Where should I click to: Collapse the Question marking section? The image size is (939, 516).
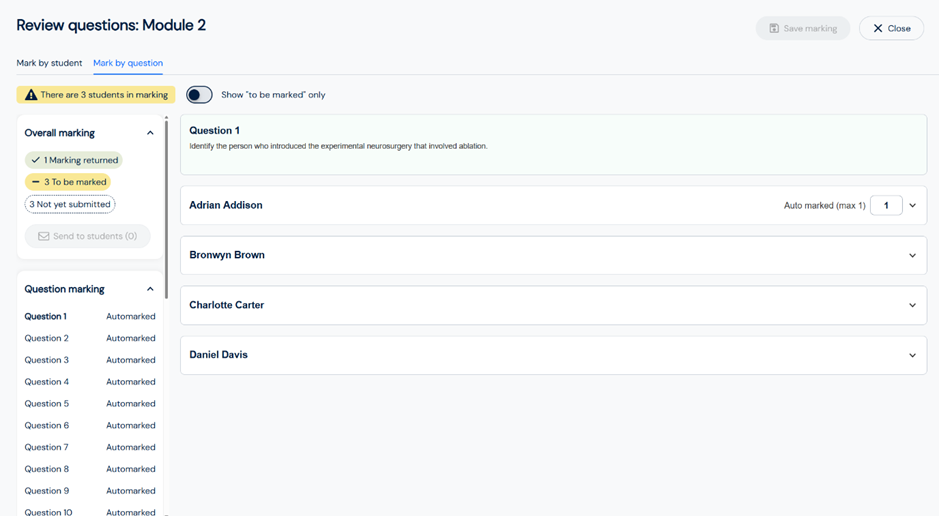click(150, 289)
